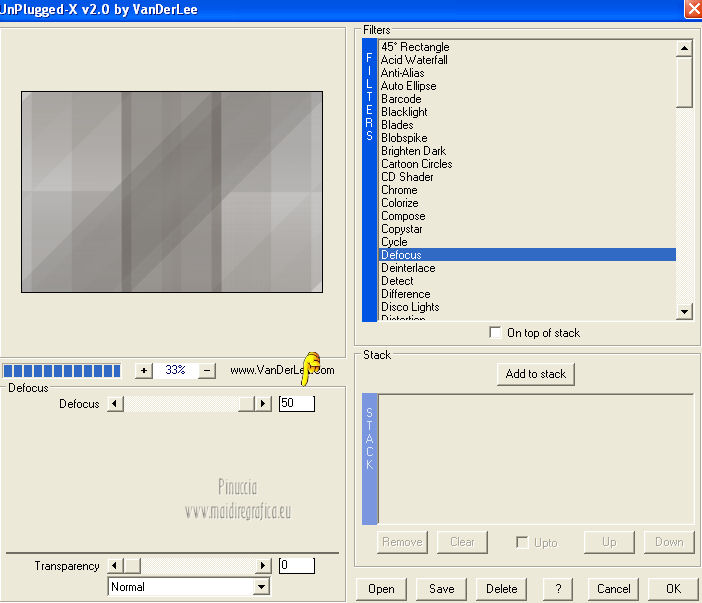The width and height of the screenshot is (702, 603).
Task: Close the UnPlugged-X window
Action: click(693, 9)
